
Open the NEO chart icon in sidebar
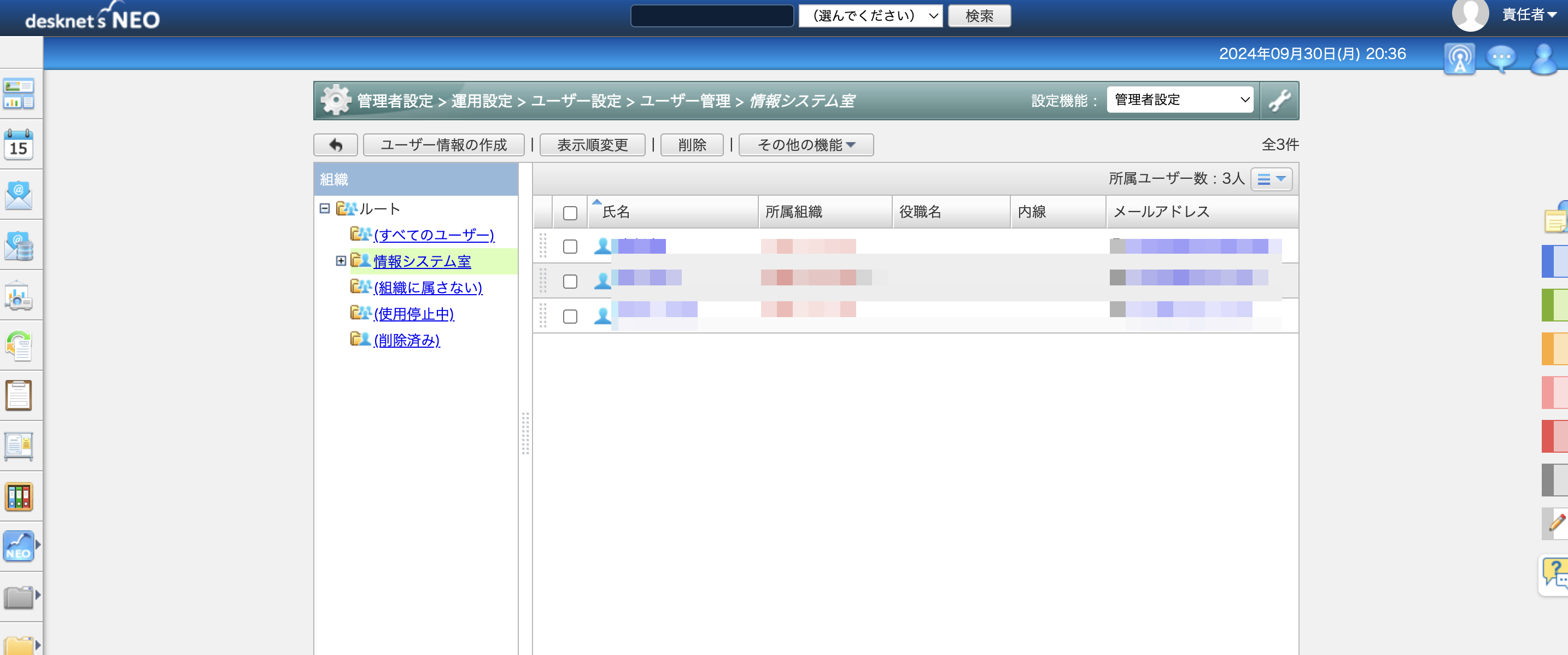pos(19,546)
